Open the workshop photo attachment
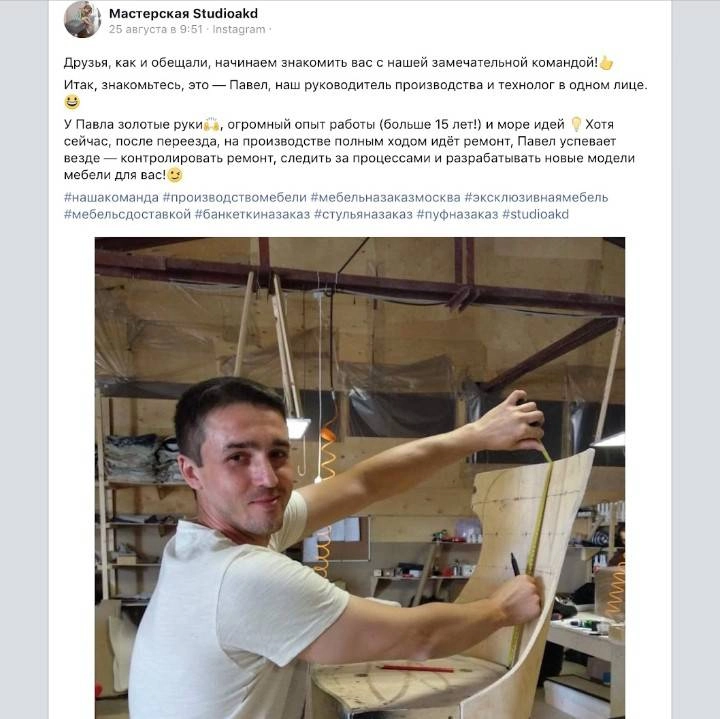Image resolution: width=720 pixels, height=719 pixels. tap(360, 477)
